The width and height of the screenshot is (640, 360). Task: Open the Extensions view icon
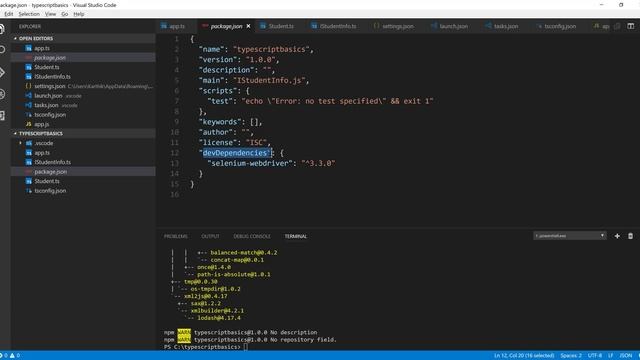[2, 116]
